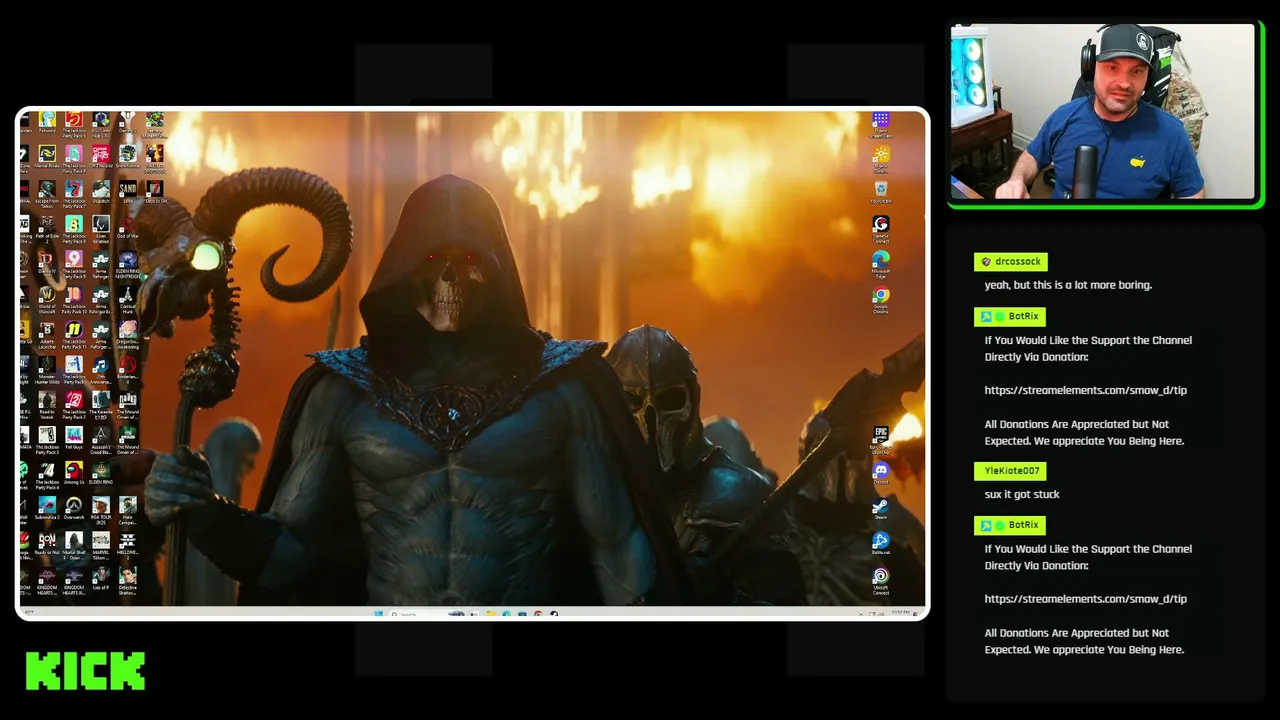
Task: Open the Epic Games Launcher icon
Action: [x=881, y=438]
